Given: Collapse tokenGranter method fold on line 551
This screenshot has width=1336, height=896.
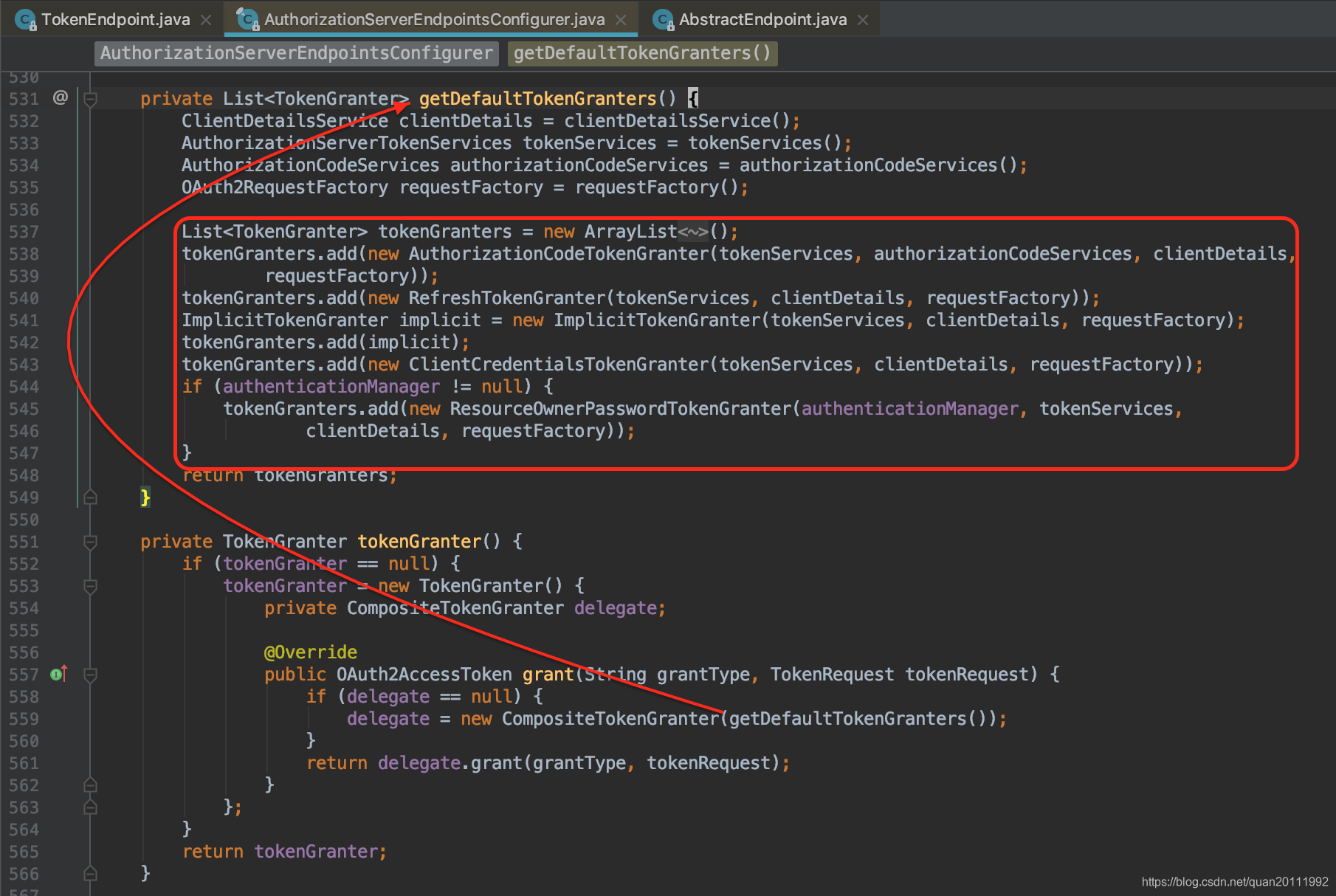Looking at the screenshot, I should tap(90, 542).
